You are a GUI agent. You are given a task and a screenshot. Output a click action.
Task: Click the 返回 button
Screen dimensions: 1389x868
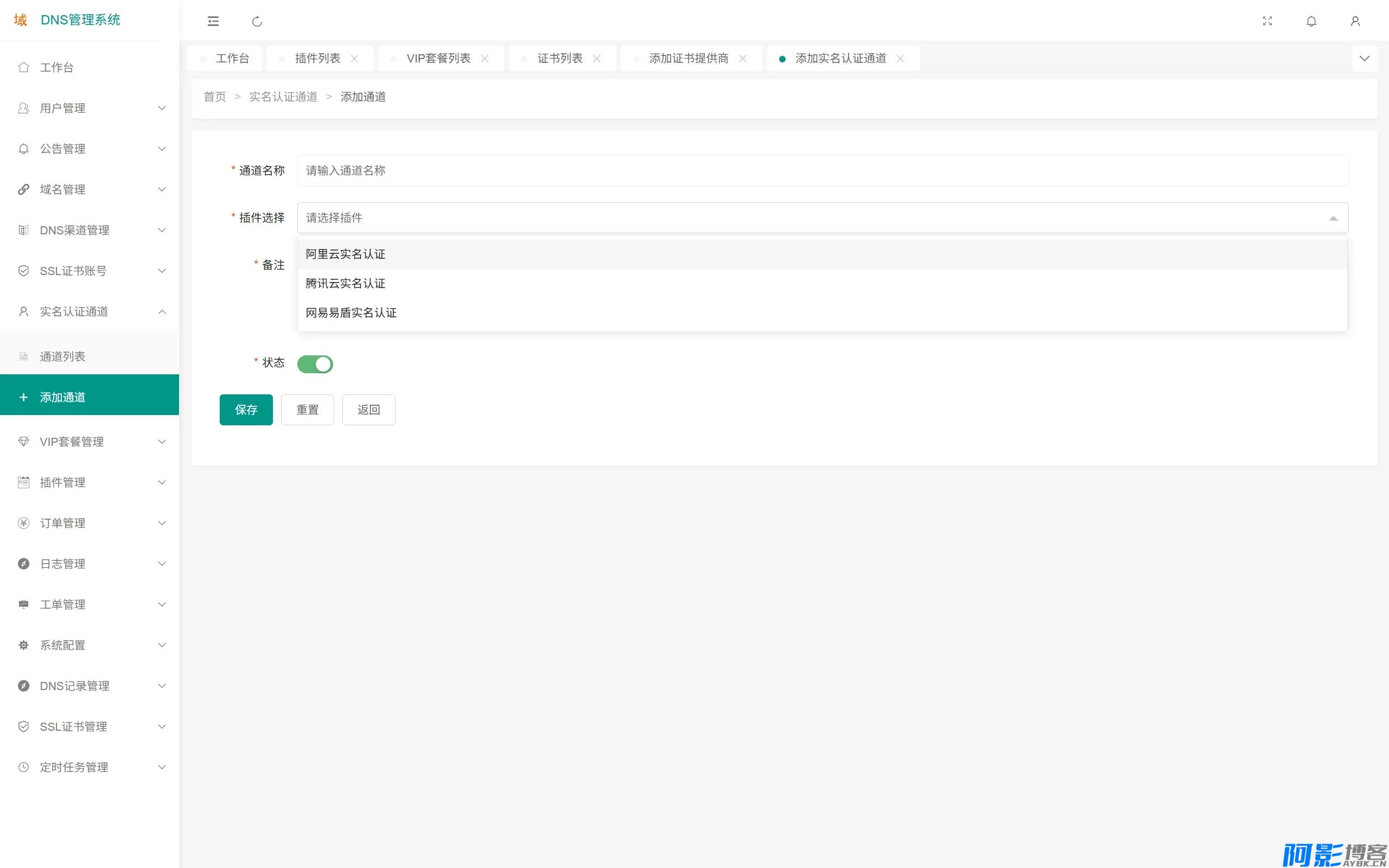click(368, 410)
